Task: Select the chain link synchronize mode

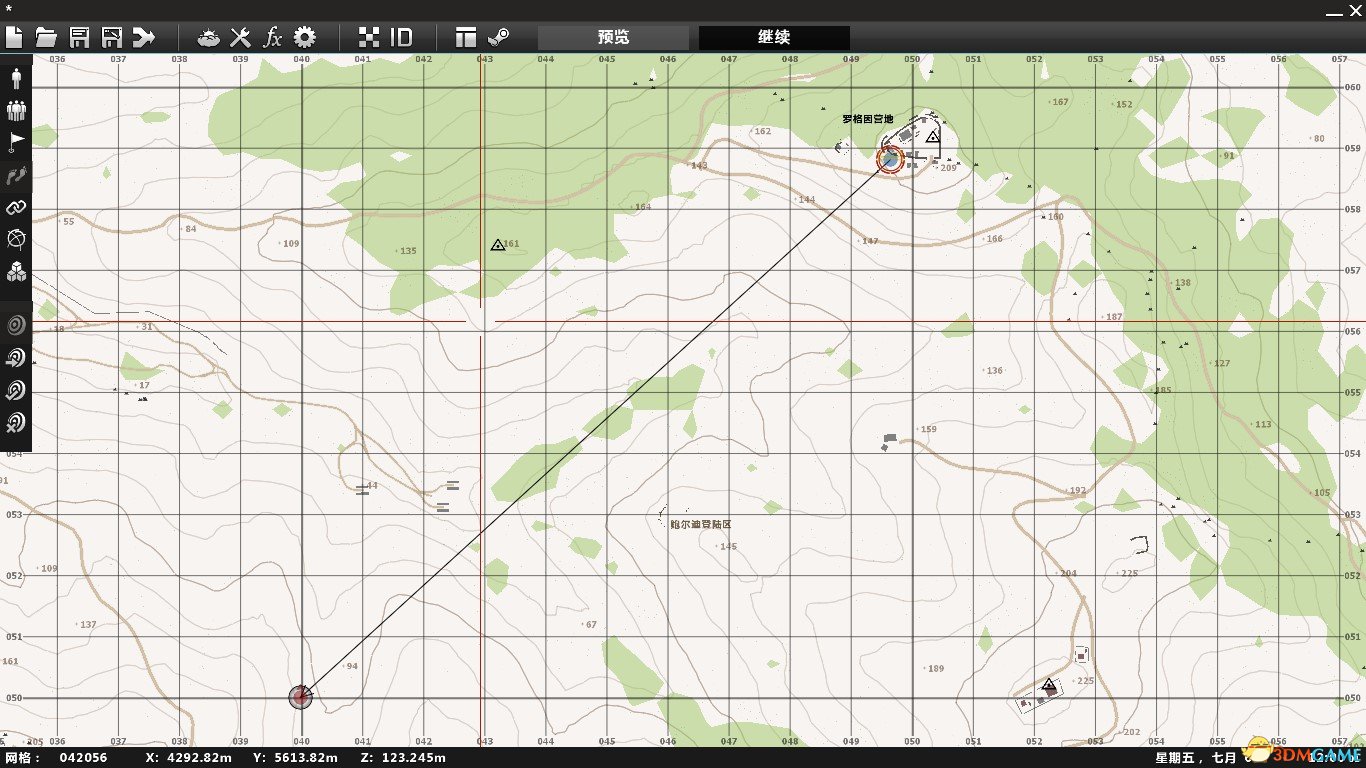Action: point(16,208)
